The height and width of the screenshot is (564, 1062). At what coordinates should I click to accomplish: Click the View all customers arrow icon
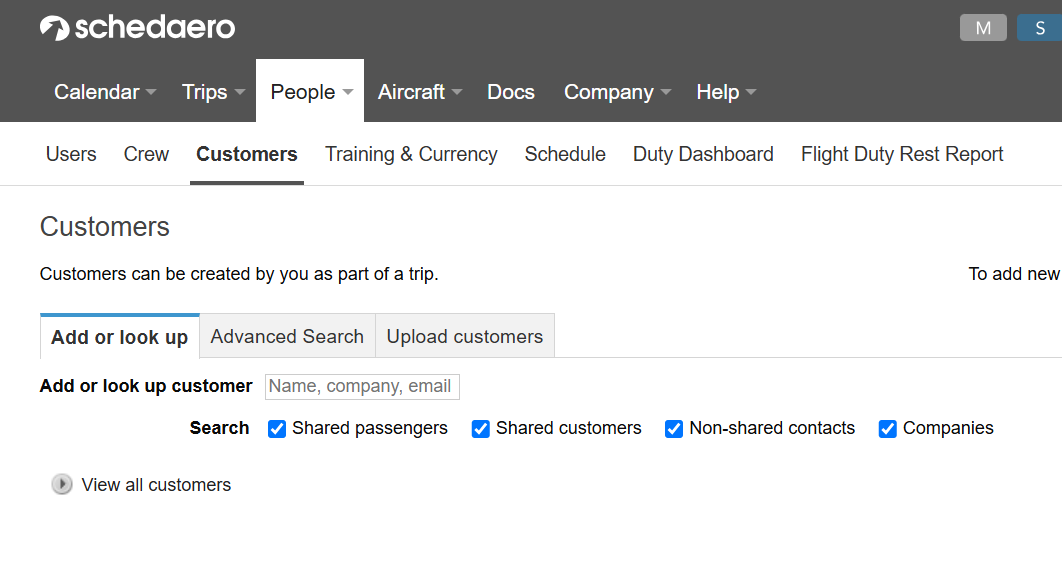click(x=62, y=485)
